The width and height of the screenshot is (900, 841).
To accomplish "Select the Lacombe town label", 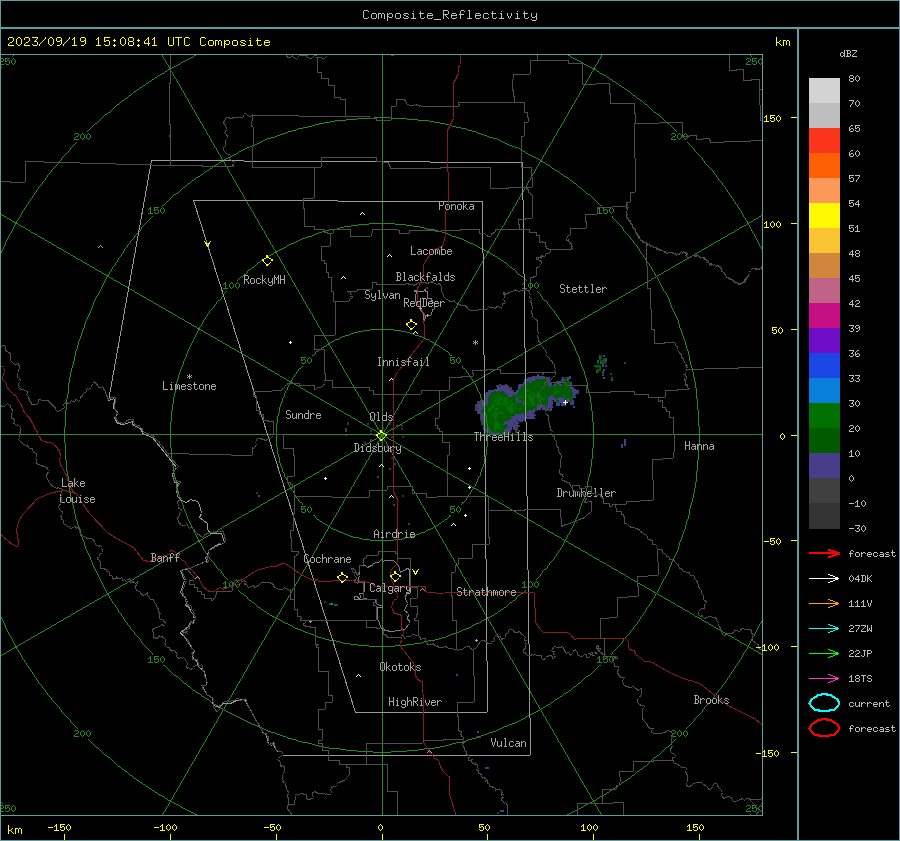I will point(431,251).
